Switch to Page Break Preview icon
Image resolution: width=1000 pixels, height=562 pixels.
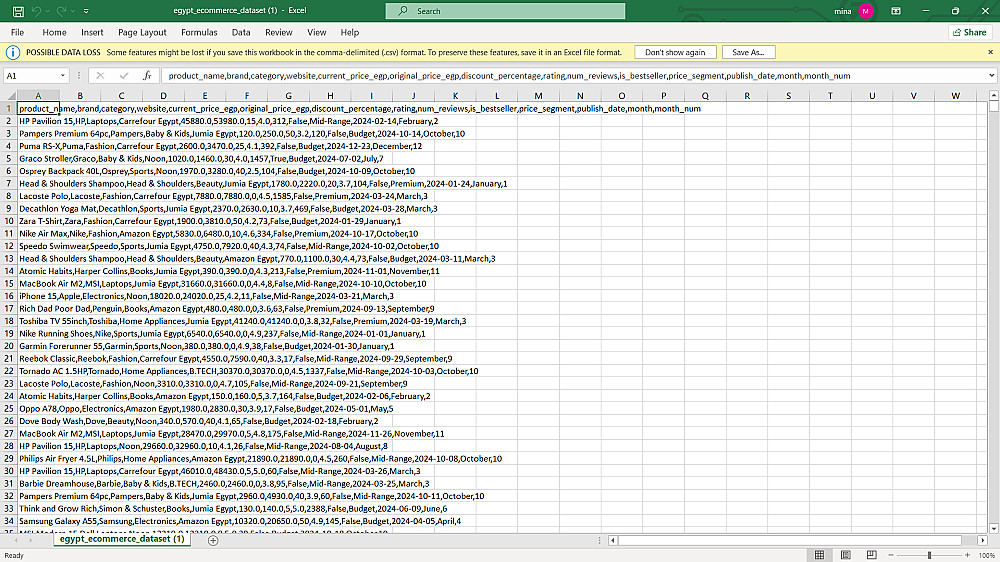(x=871, y=555)
